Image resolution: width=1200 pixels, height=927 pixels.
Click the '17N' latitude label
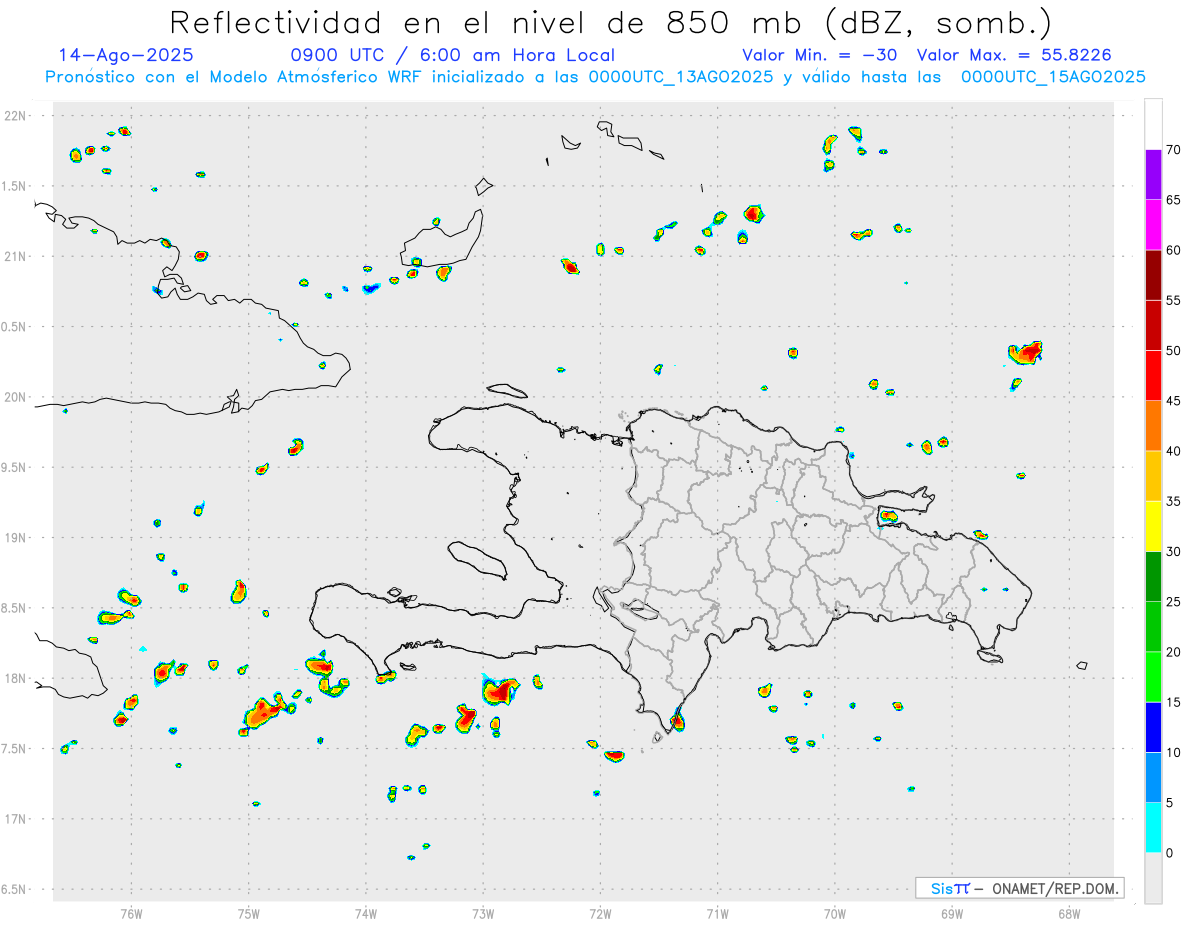16,819
